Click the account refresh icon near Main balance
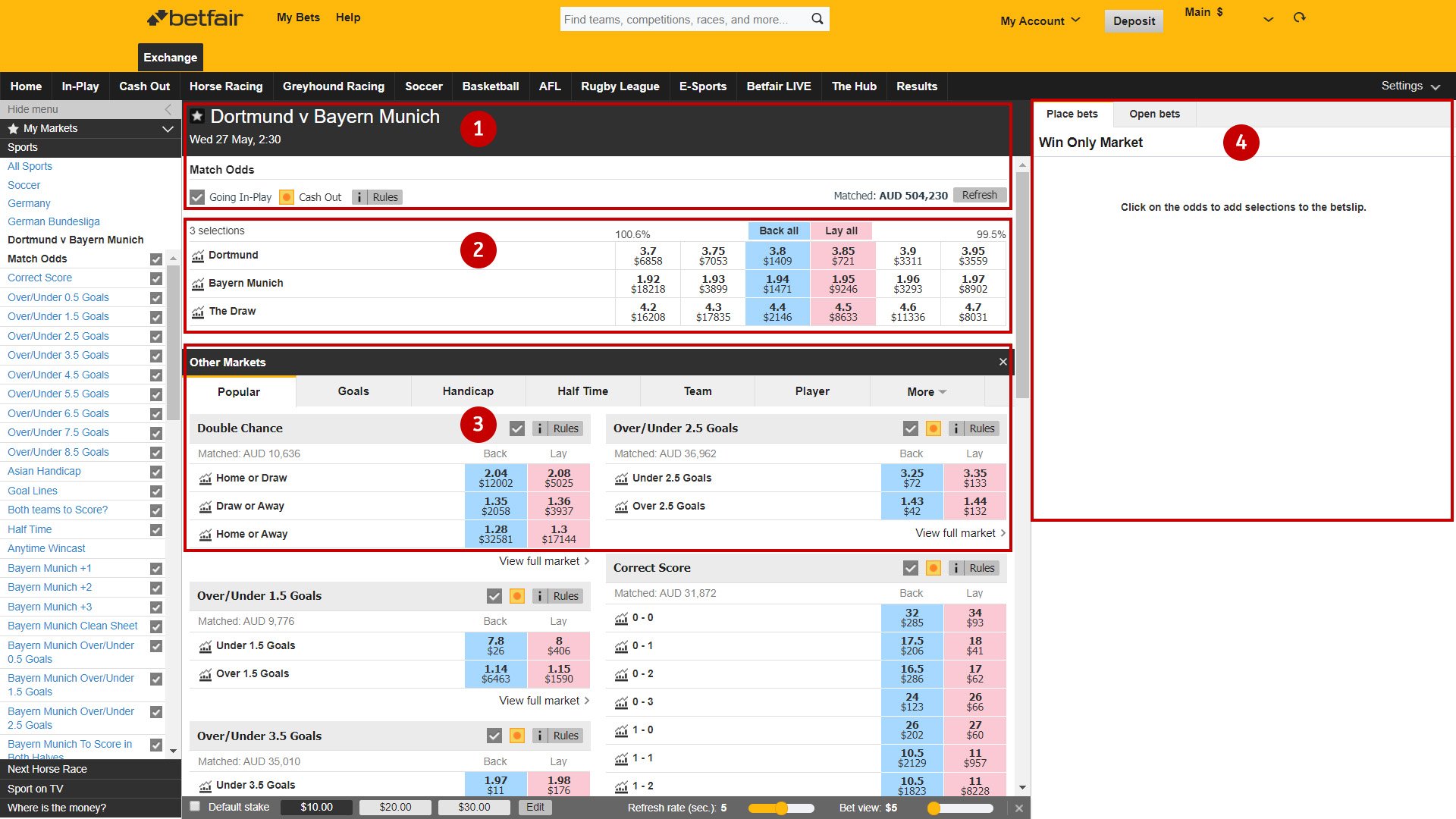Screen dimensions: 1456x819 point(1299,17)
